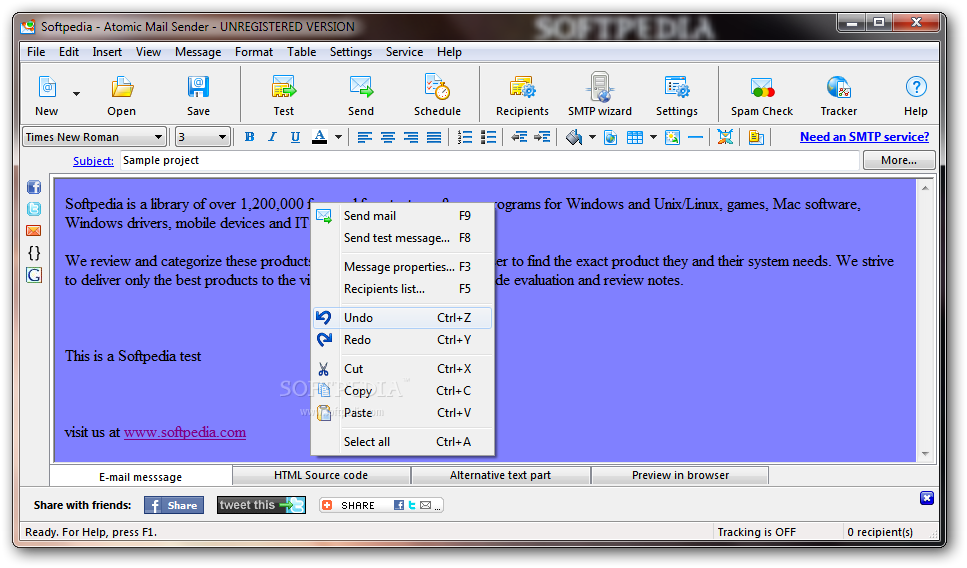The height and width of the screenshot is (568, 967).
Task: Toggle underline formatting
Action: pos(295,137)
